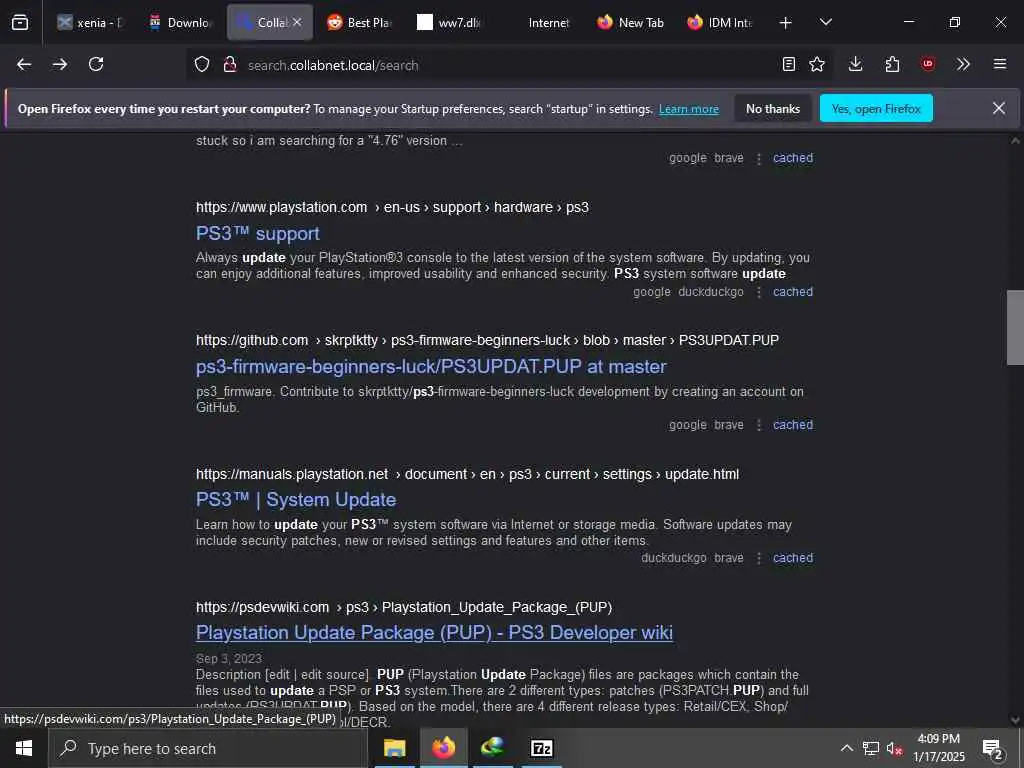
Task: Open cached copy of System Update result
Action: click(793, 558)
